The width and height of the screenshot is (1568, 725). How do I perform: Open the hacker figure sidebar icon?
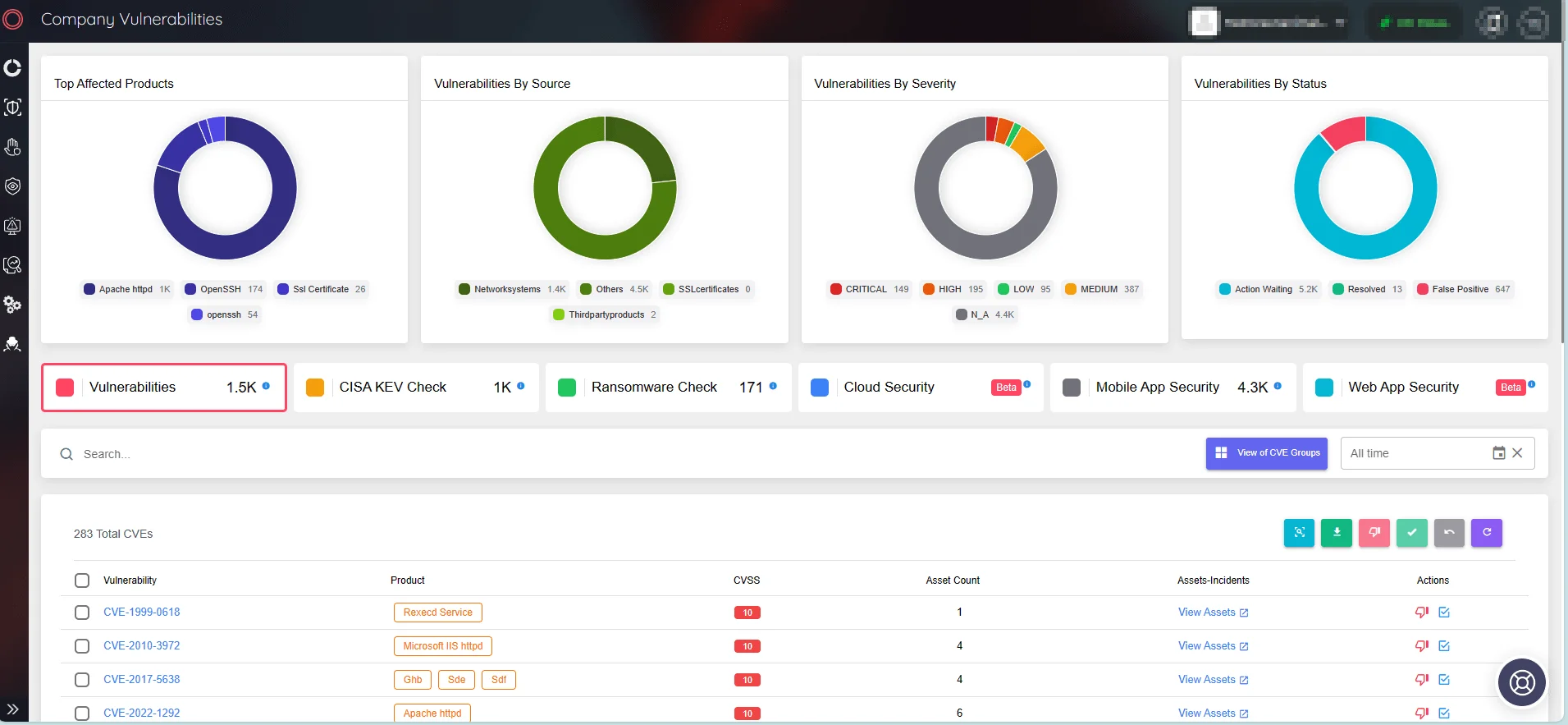tap(13, 344)
